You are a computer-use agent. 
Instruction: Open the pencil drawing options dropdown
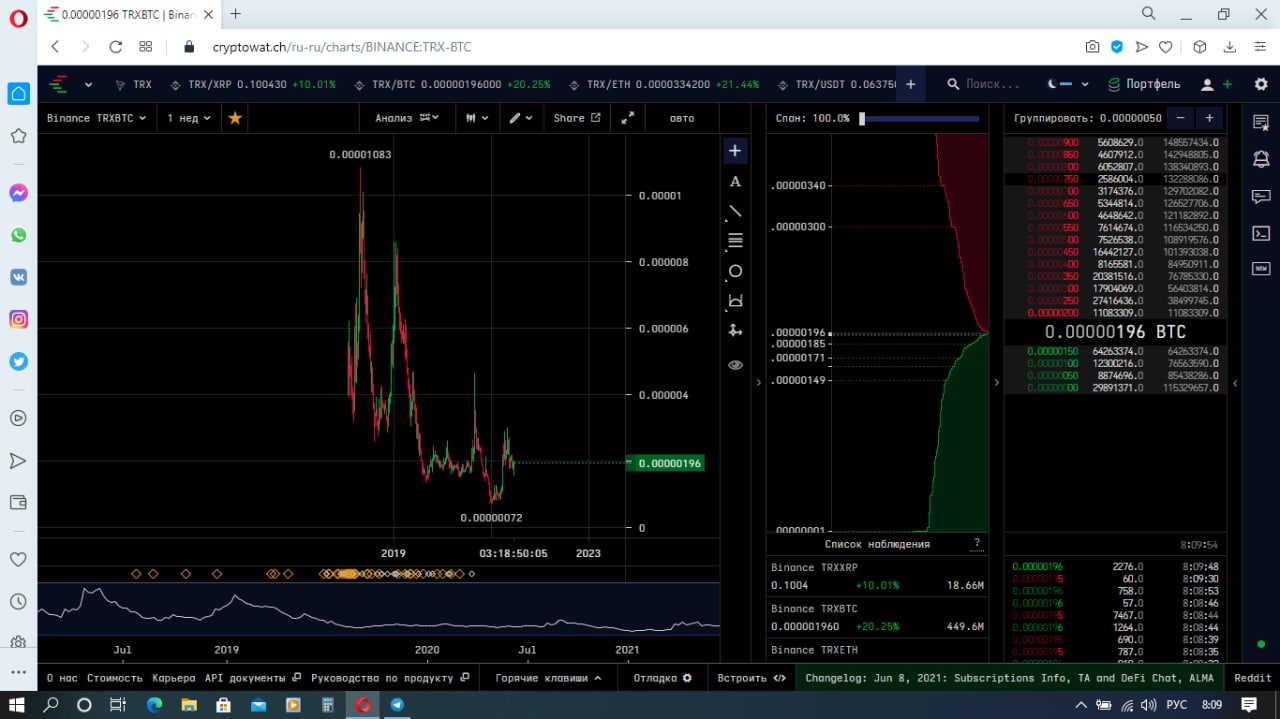point(520,118)
